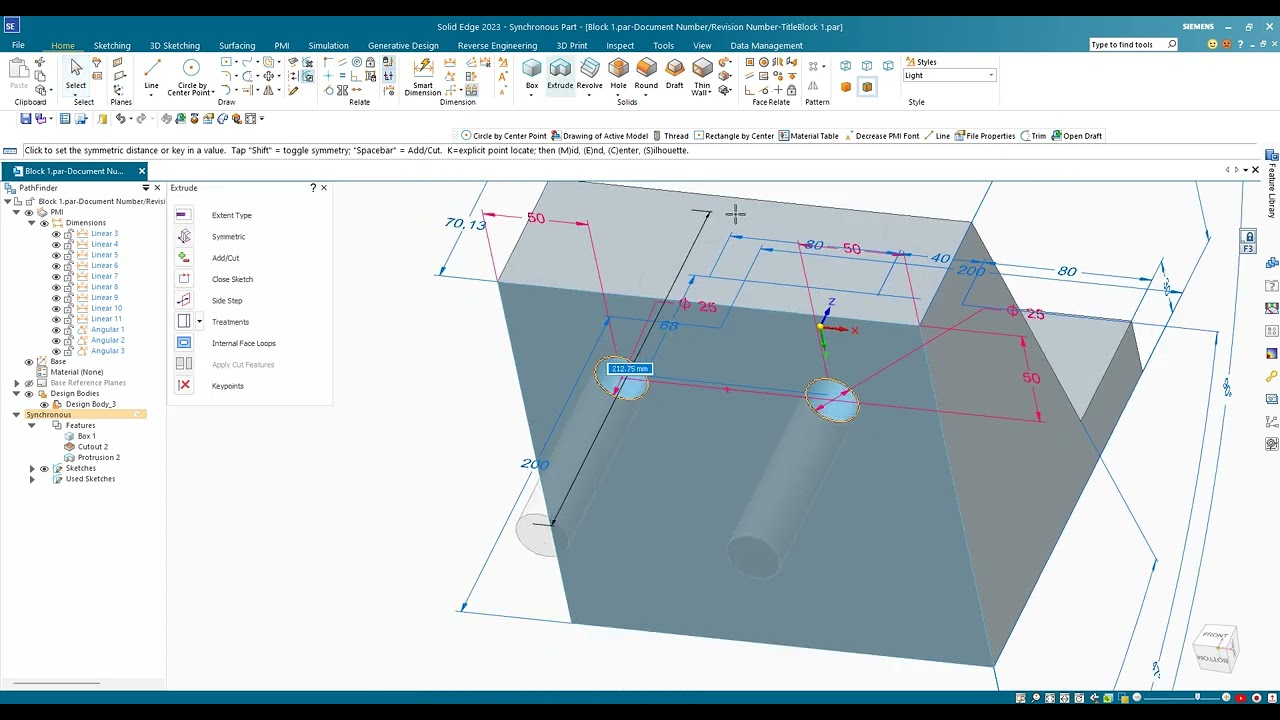Click the Trim shortcut command
The image size is (1280, 720).
click(1033, 136)
